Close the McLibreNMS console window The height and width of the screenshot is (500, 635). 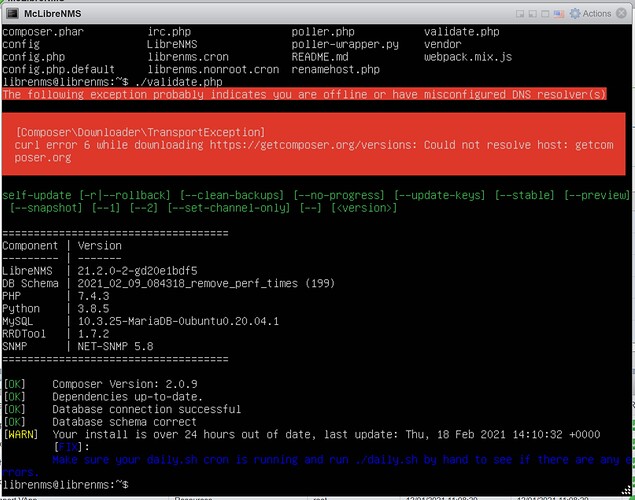[x=621, y=13]
